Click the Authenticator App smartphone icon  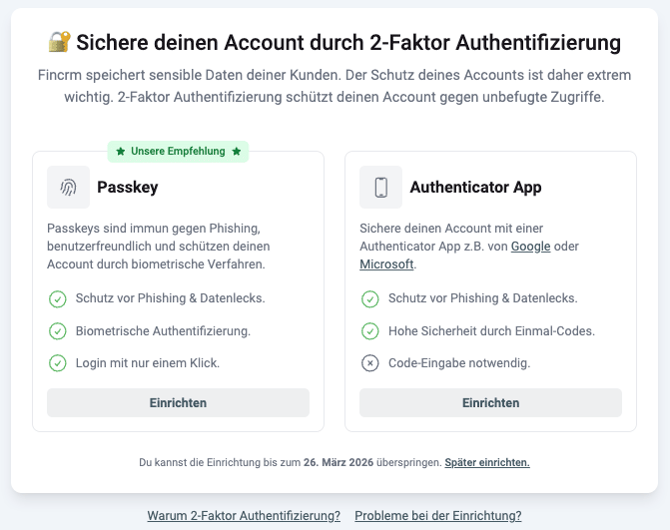(x=381, y=187)
